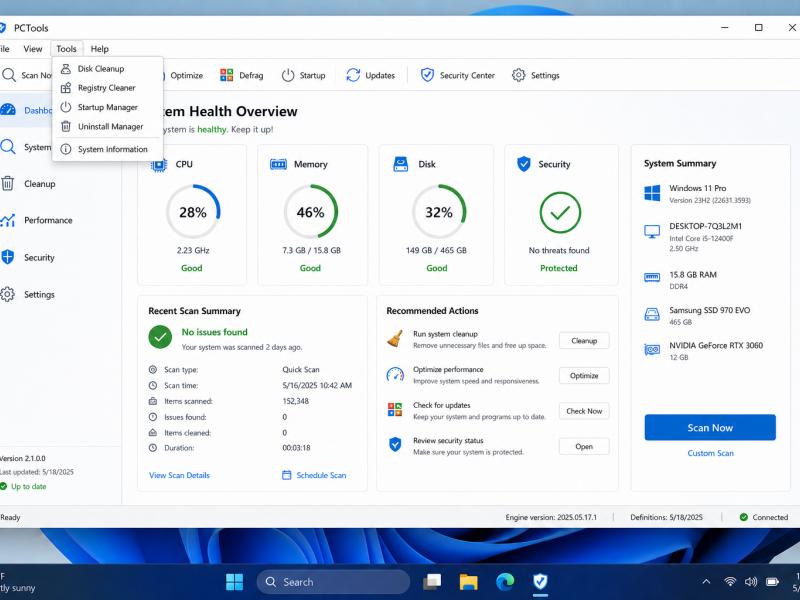Select System Information menu entry
Screen dimensions: 800x600
coord(108,149)
